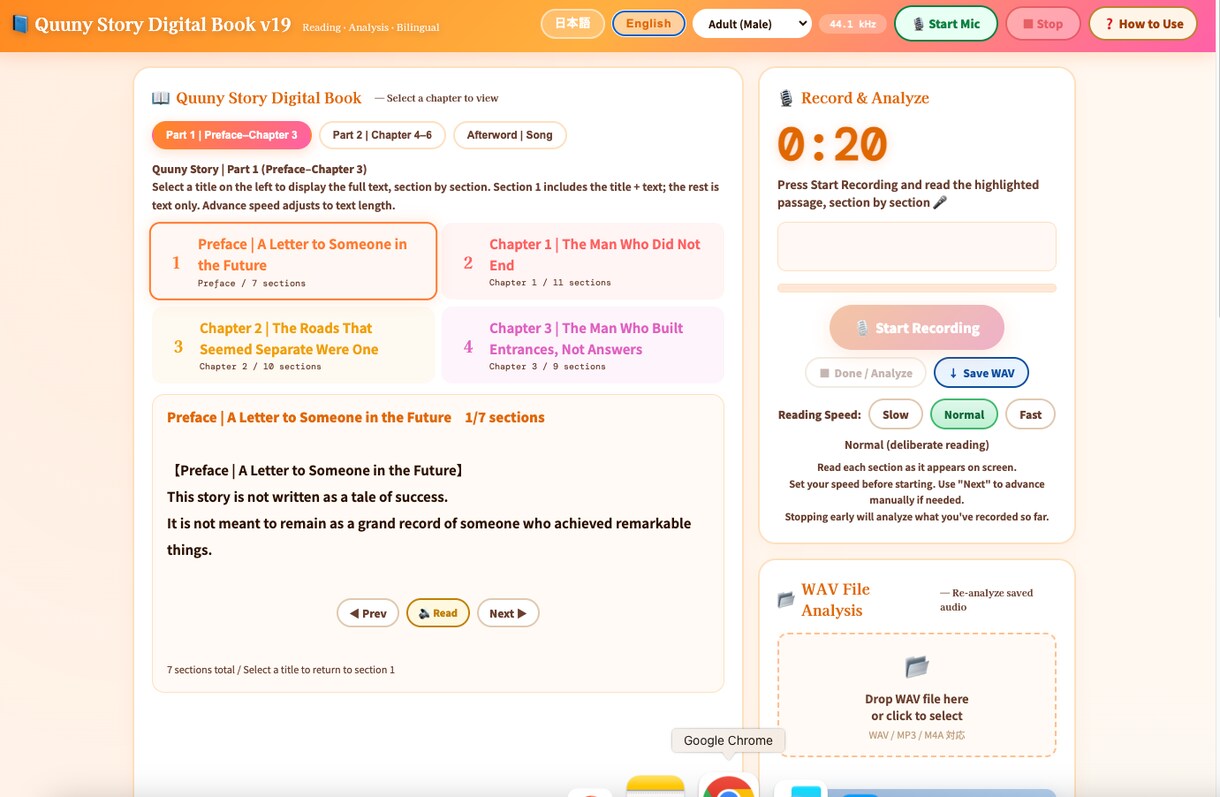Click the Done / Analyze button

[x=866, y=373]
